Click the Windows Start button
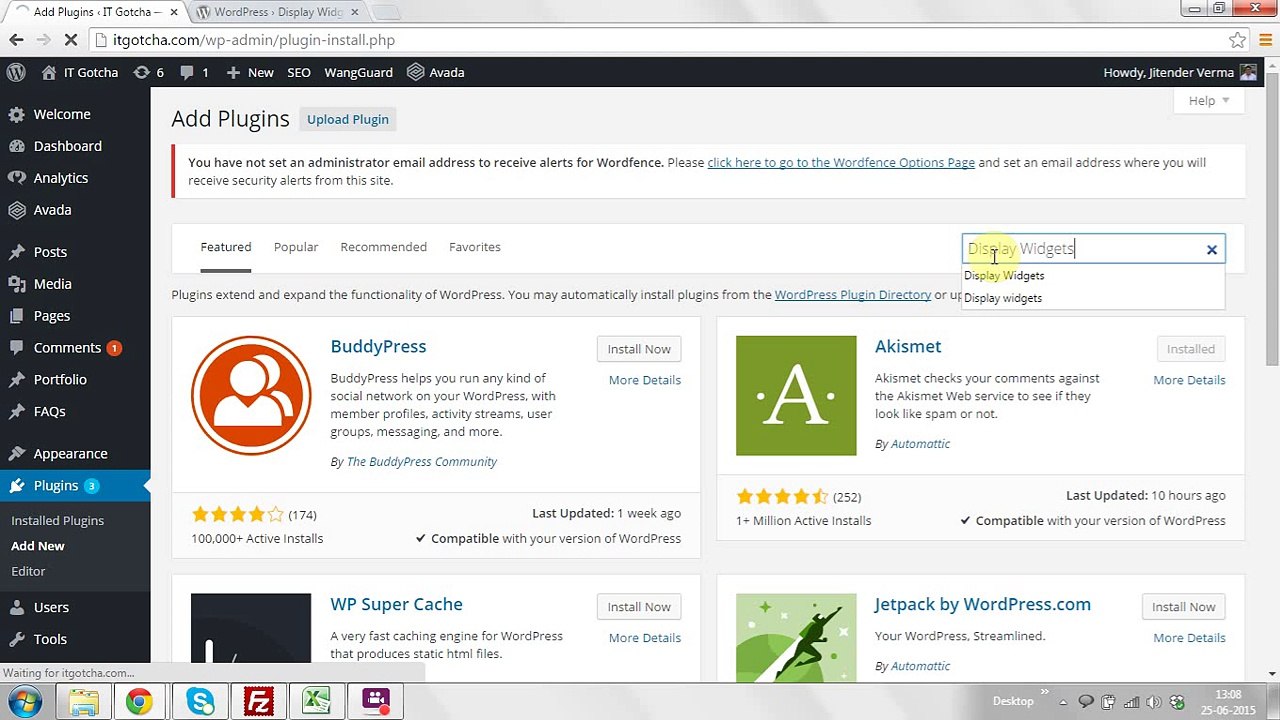 point(23,701)
